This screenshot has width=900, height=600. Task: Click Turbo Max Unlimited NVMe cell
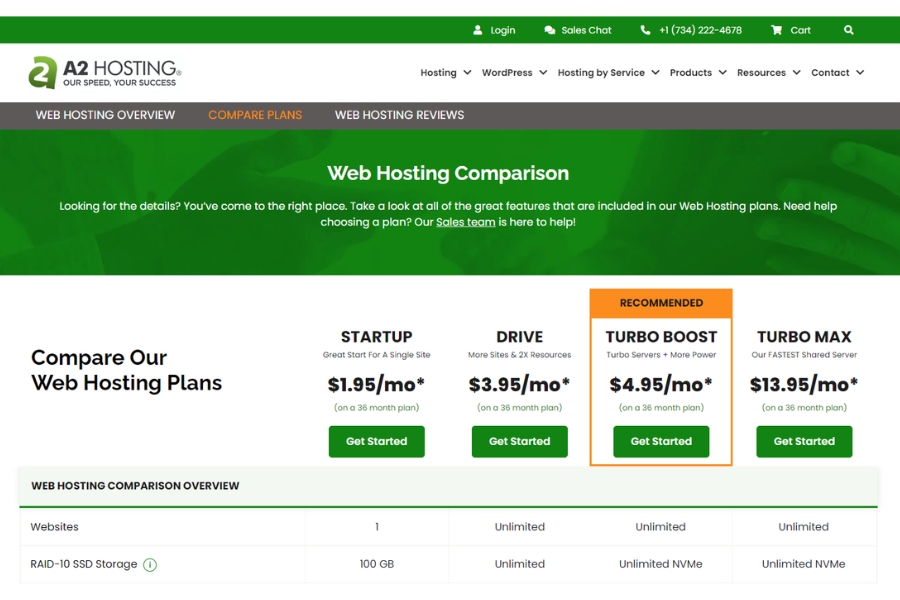tap(804, 564)
